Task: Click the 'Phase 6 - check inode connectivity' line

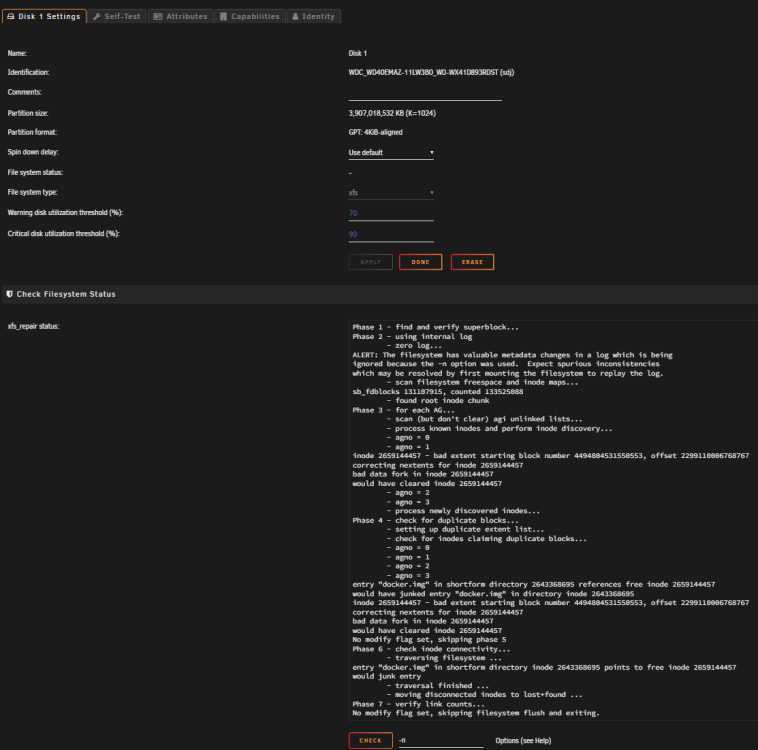Action: click(x=431, y=649)
